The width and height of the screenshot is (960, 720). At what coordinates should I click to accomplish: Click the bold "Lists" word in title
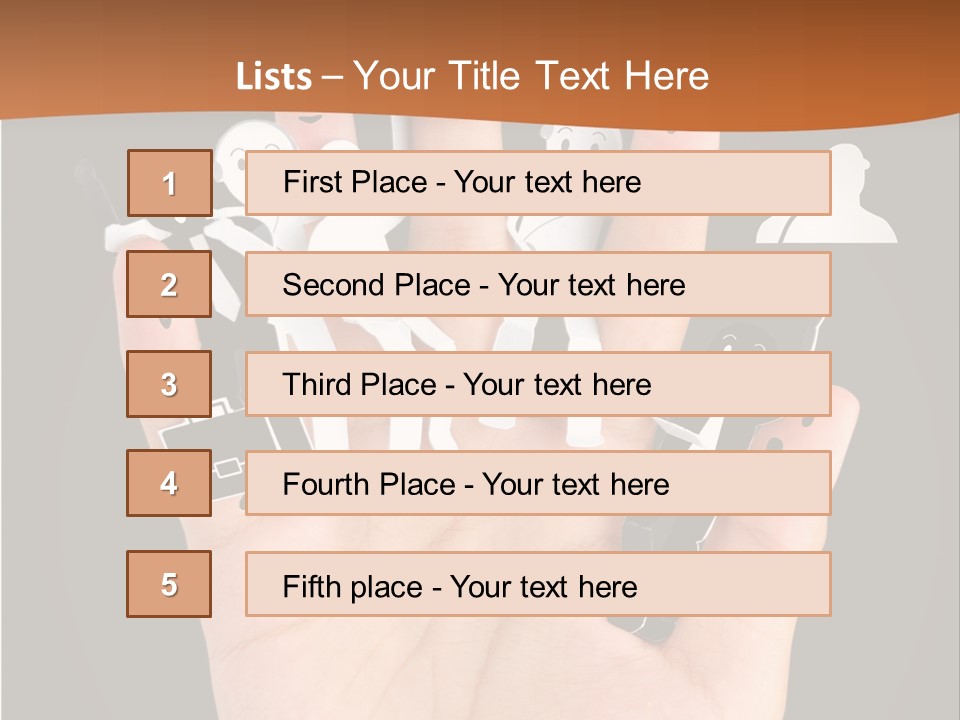274,76
